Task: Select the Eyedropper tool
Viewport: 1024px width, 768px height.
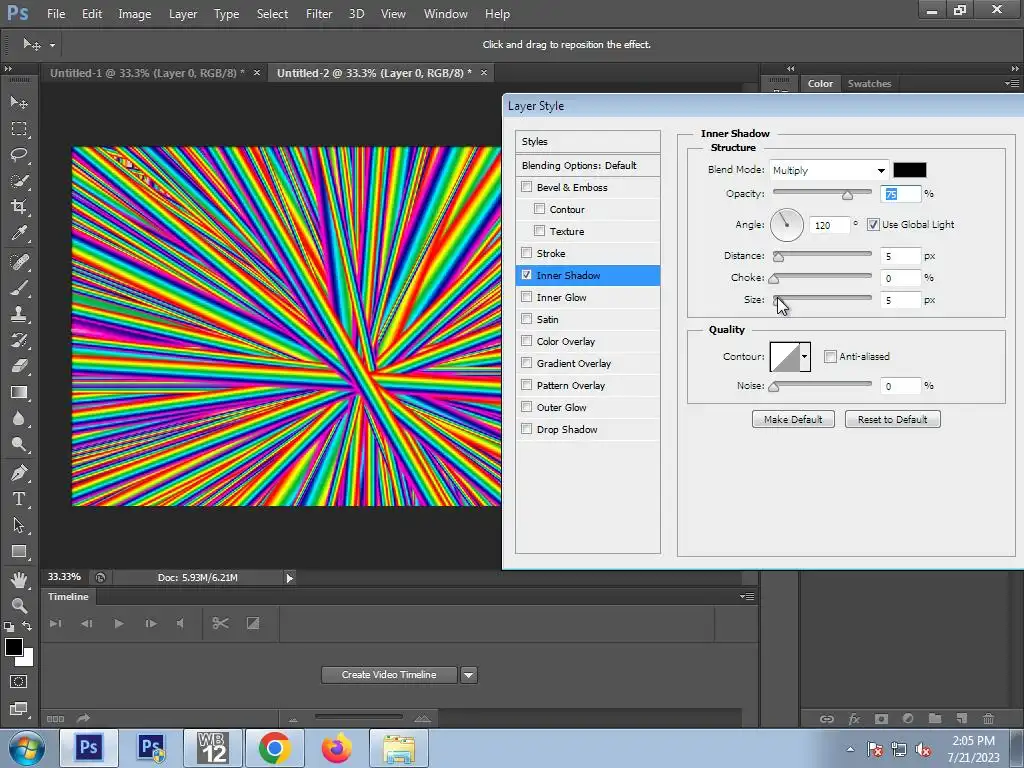Action: 19,234
